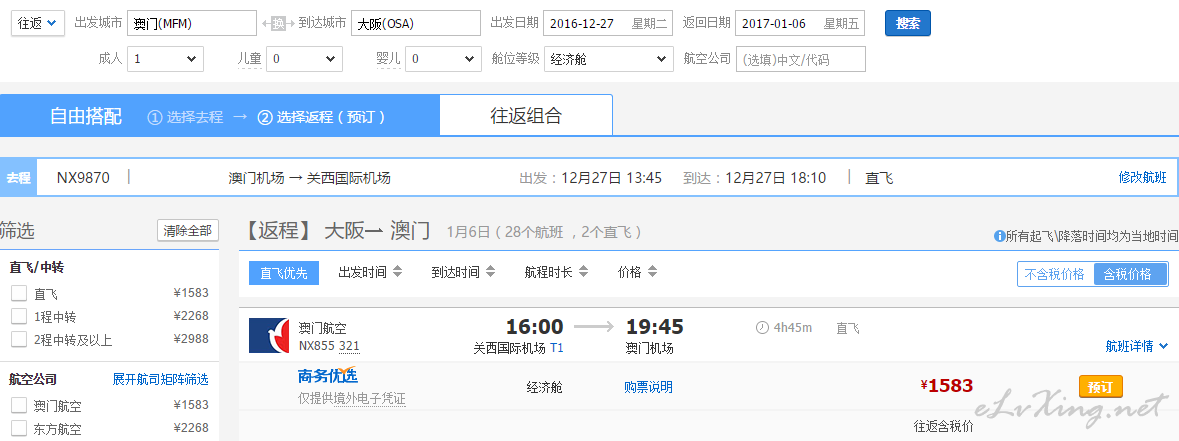Click 清除全部 to clear filters
The width and height of the screenshot is (1179, 441).
(x=188, y=231)
